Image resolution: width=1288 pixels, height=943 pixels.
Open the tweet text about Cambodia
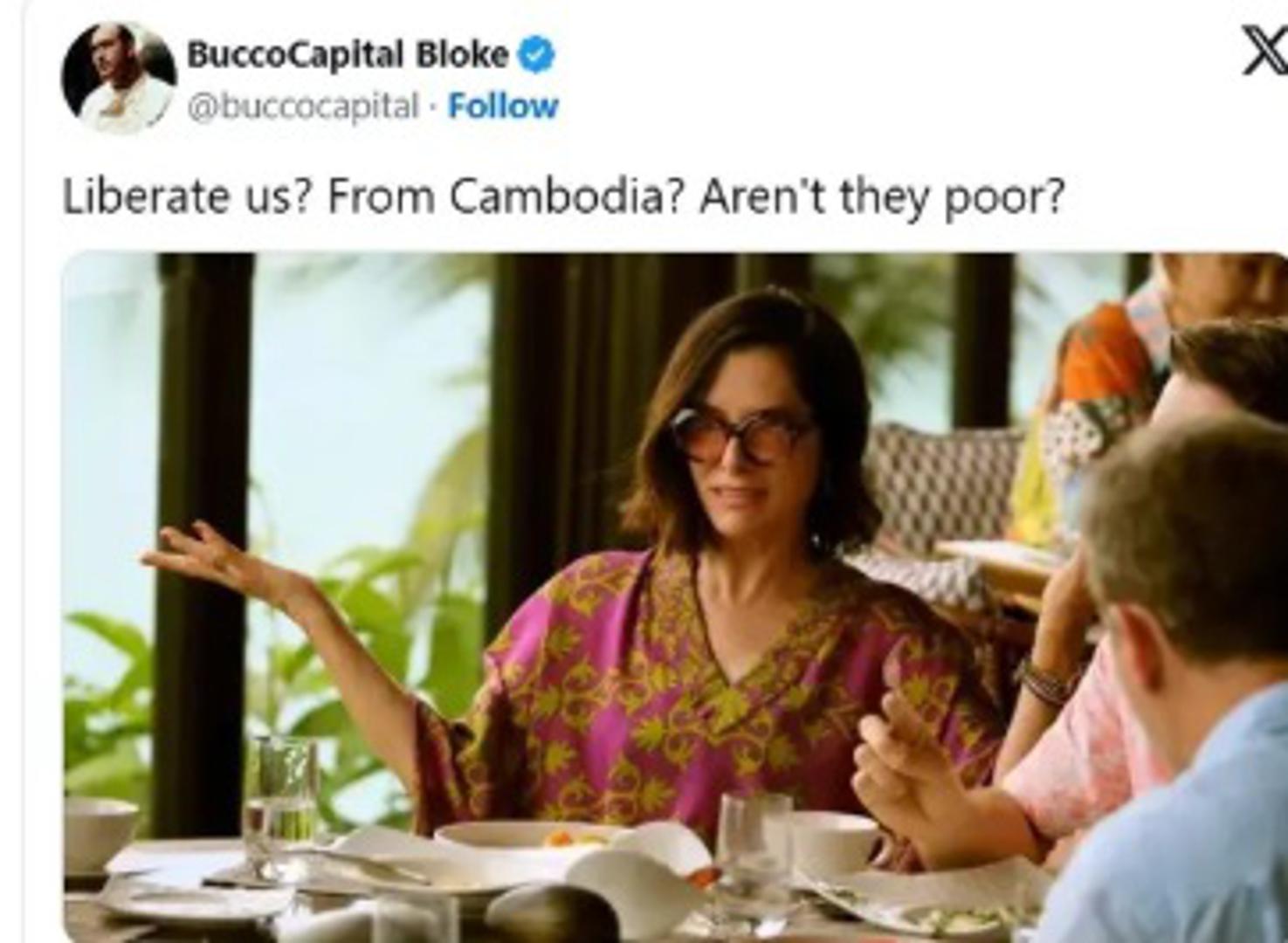click(x=564, y=197)
